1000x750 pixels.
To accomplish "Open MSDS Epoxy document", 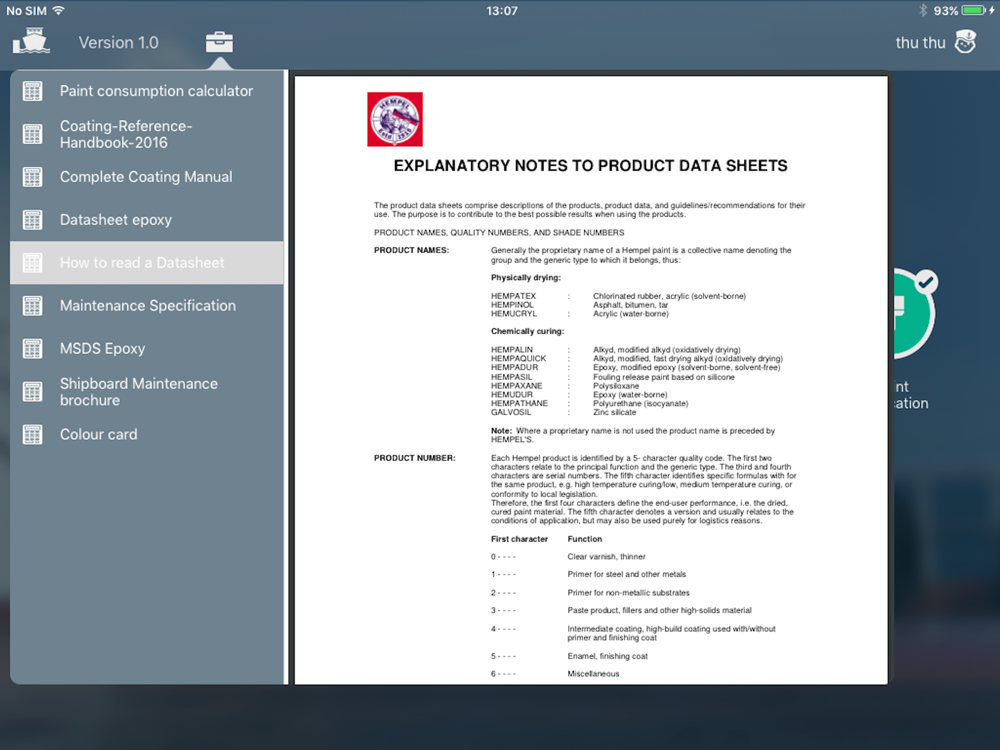I will (147, 348).
